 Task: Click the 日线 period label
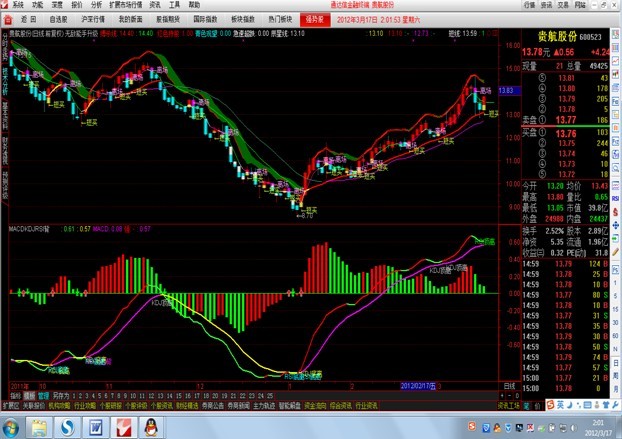509,386
